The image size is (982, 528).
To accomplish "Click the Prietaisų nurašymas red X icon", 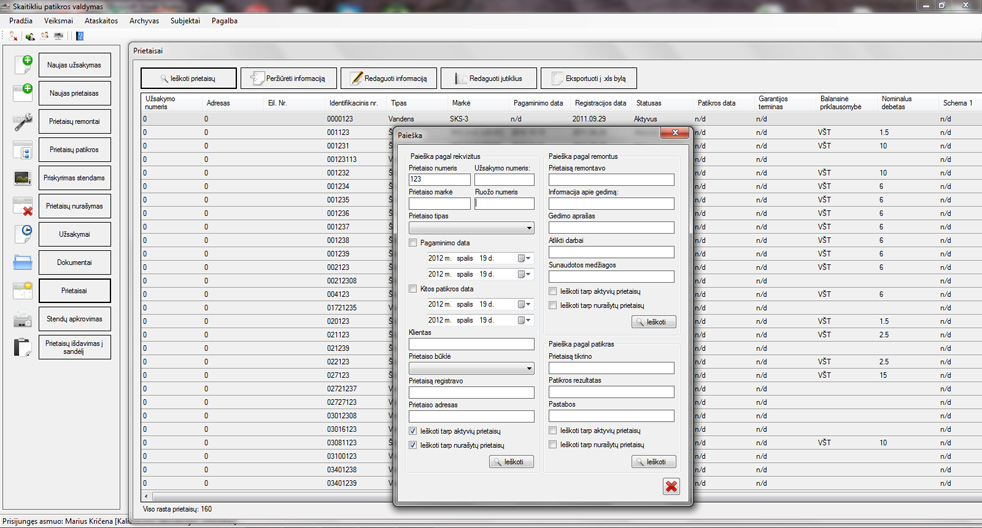I will [x=22, y=206].
